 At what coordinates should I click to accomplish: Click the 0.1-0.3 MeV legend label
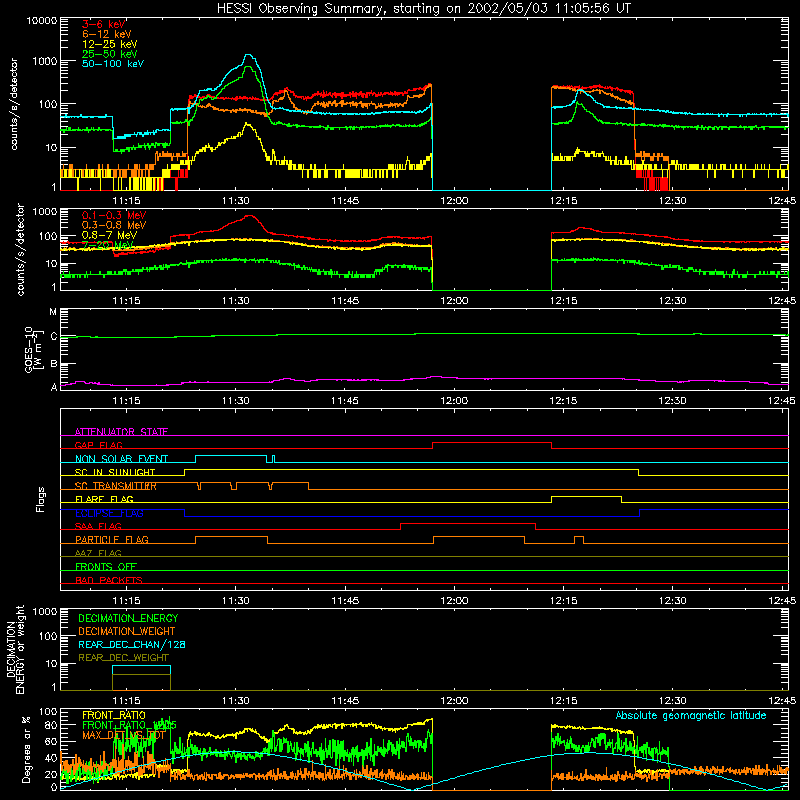[114, 215]
